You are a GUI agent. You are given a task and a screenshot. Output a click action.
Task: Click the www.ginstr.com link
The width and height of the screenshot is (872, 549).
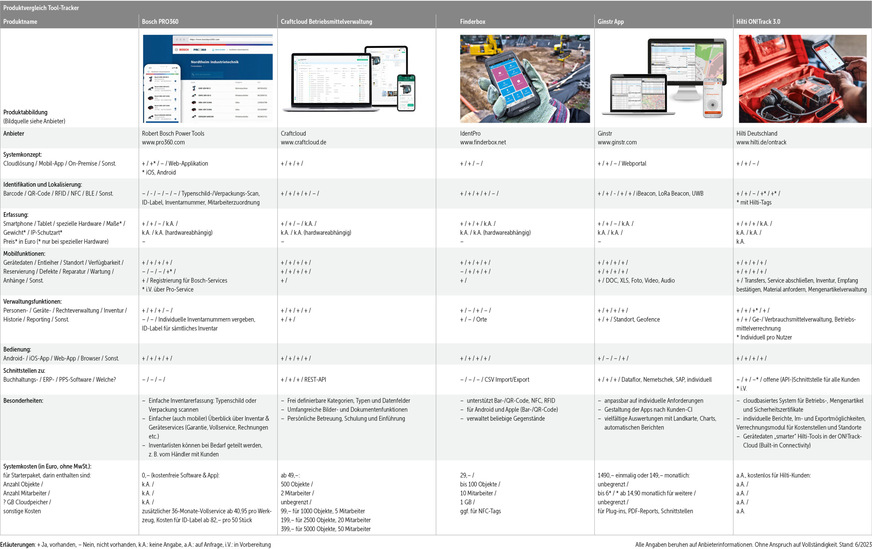click(618, 143)
